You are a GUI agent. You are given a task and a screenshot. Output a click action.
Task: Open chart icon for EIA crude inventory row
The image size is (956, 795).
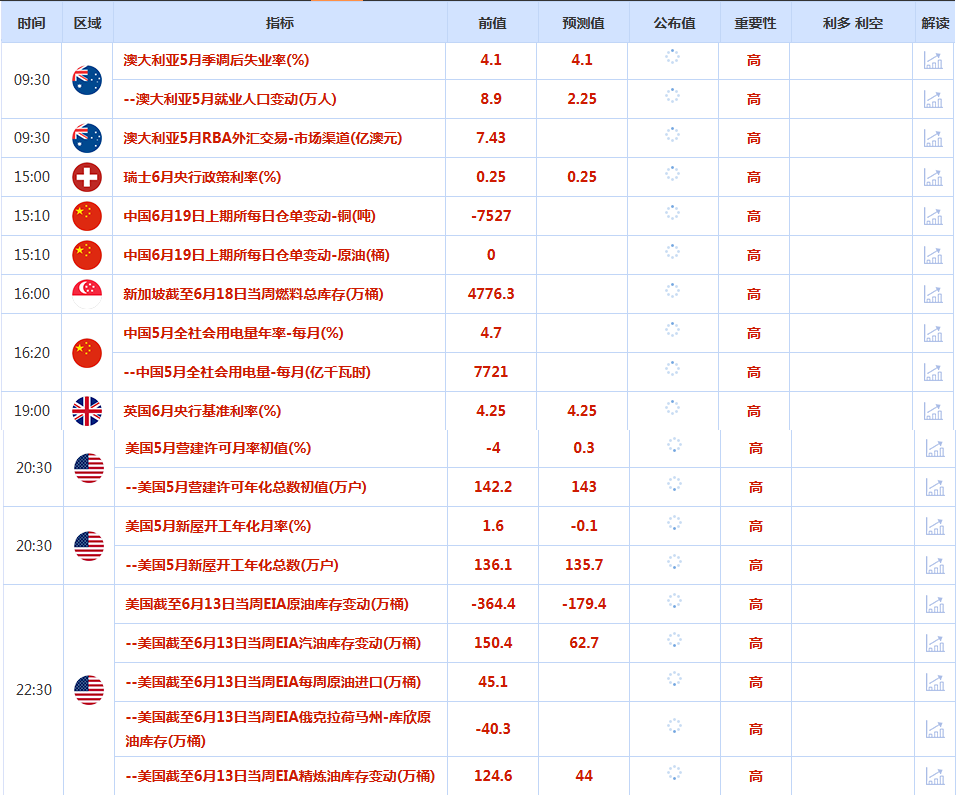pos(935,604)
